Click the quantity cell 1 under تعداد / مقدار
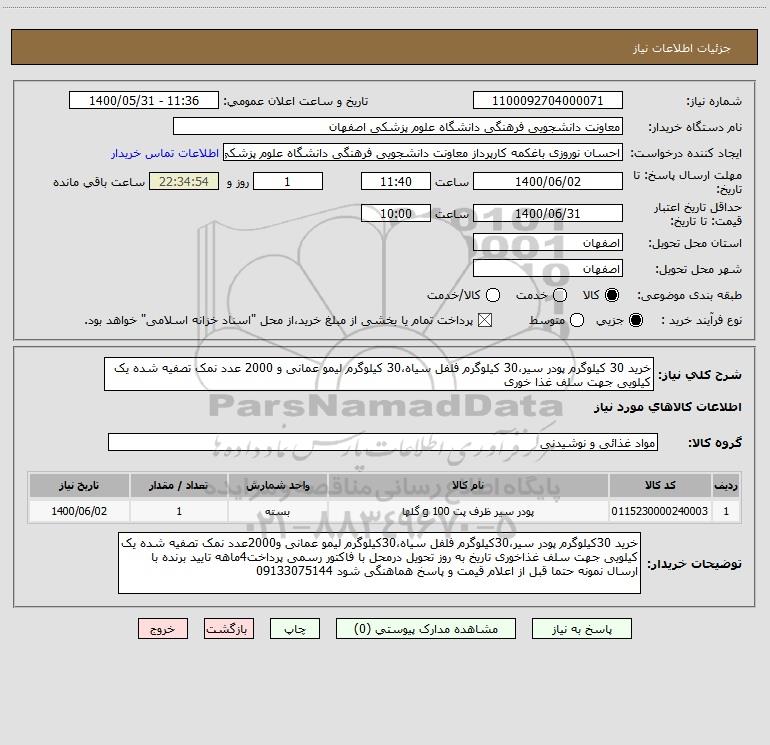770x745 pixels. pos(179,511)
